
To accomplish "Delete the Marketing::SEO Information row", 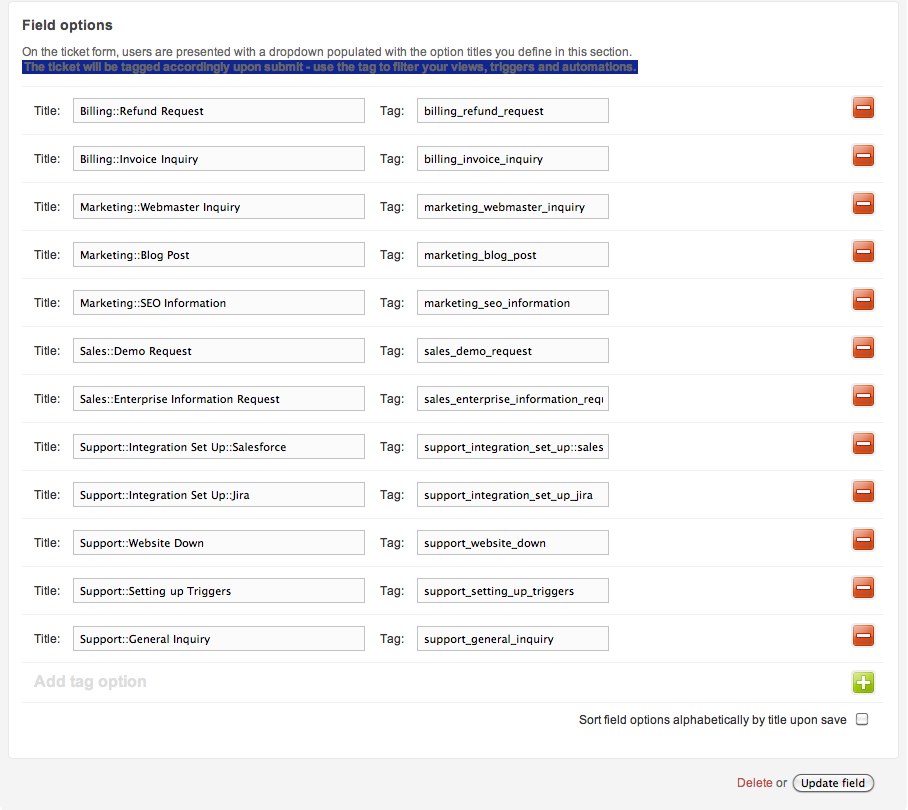I will (863, 300).
